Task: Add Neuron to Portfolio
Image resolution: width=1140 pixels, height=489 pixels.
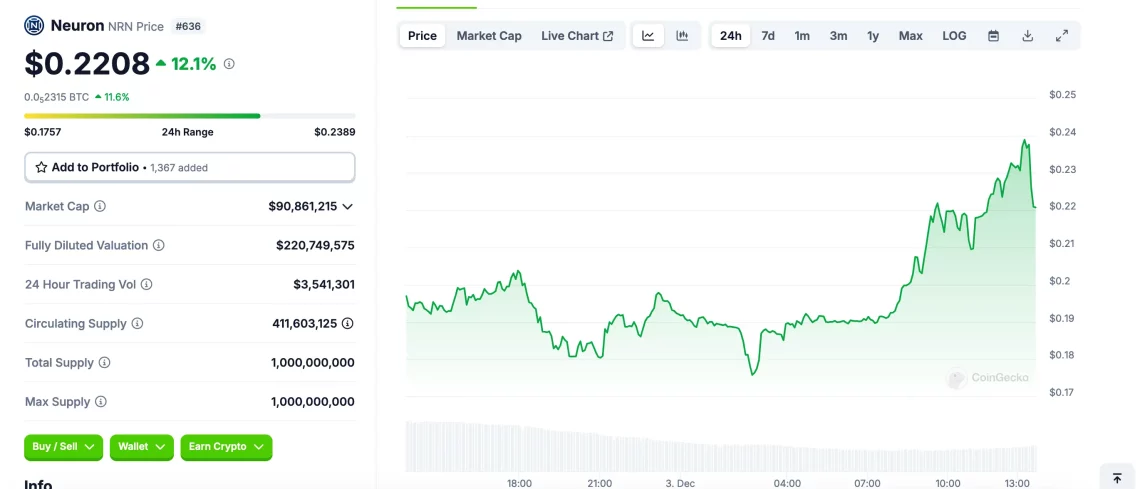Action: 189,167
